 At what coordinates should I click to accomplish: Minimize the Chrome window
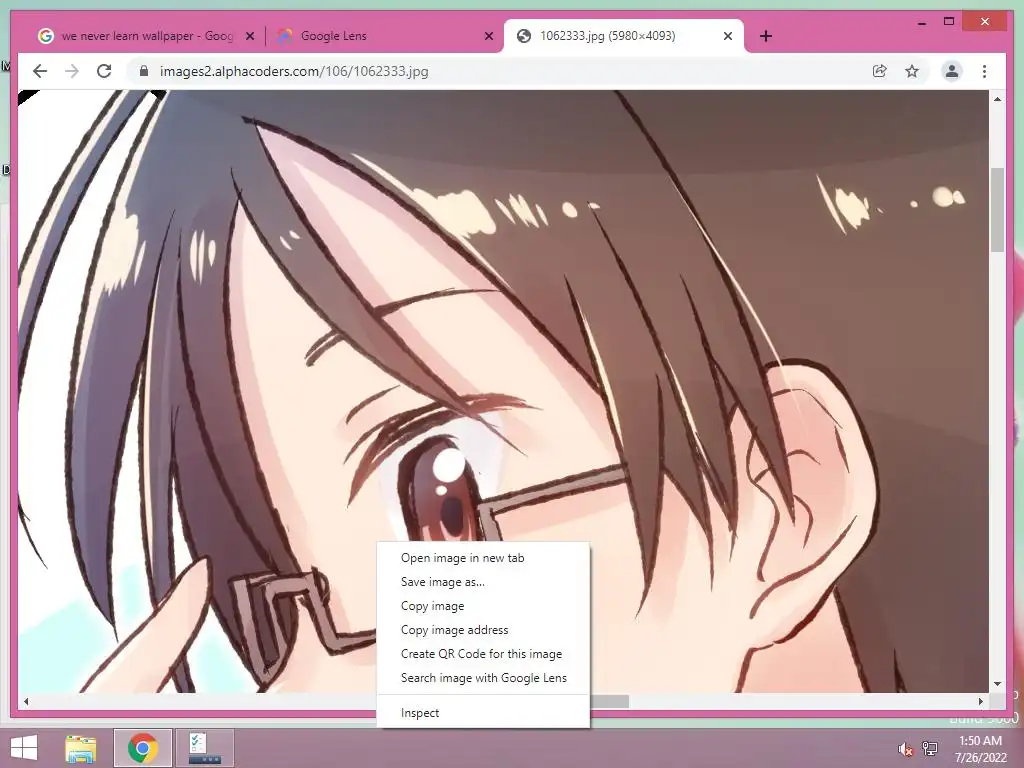921,23
